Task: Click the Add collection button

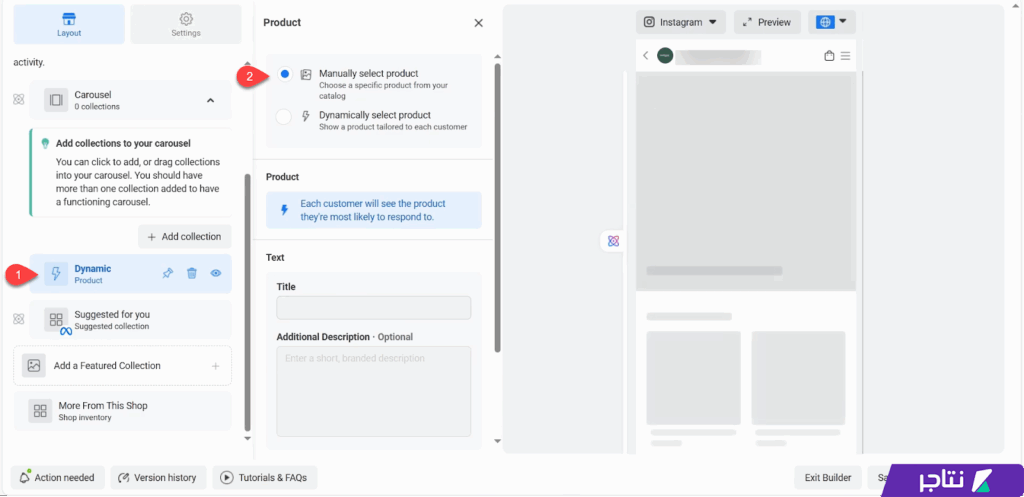Action: 184,237
